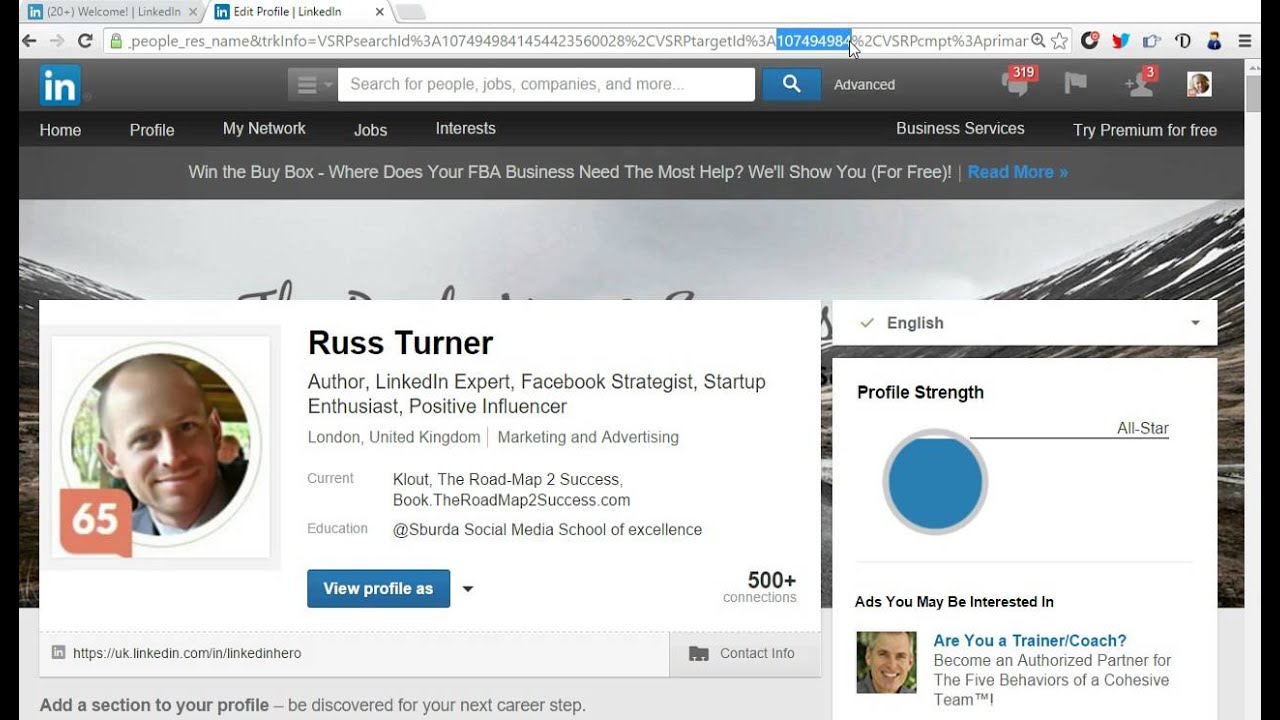Screen dimensions: 1280x720
Task: Click the Profile Strength blue circle meter
Action: point(935,482)
